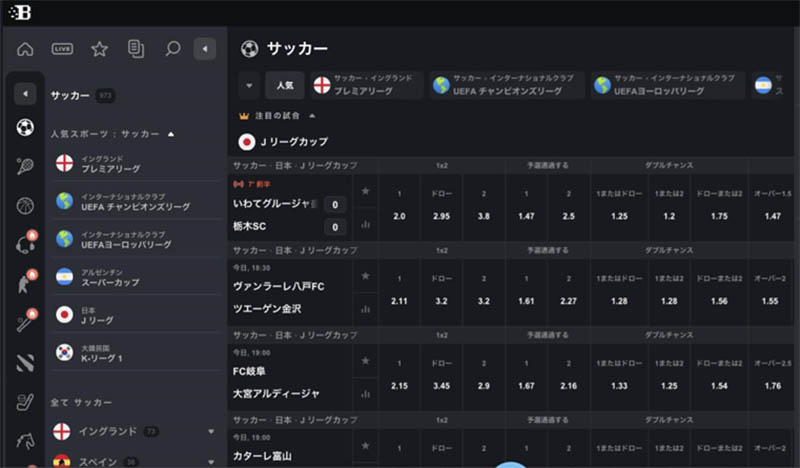Select baseball batter icon in sports rail
This screenshot has width=800, height=468.
[x=25, y=283]
